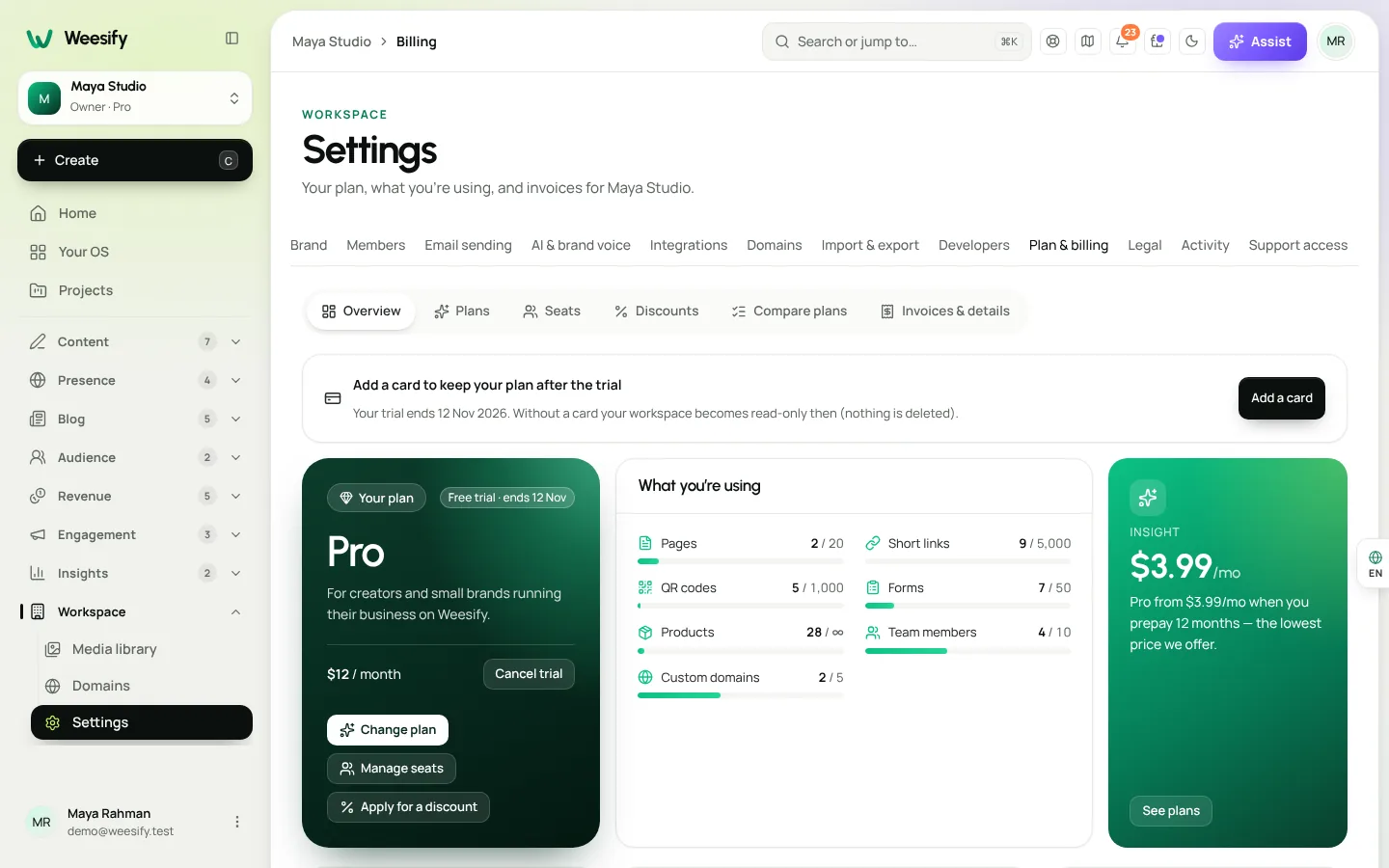
Task: Open the what's new announcements icon
Action: 1157,41
